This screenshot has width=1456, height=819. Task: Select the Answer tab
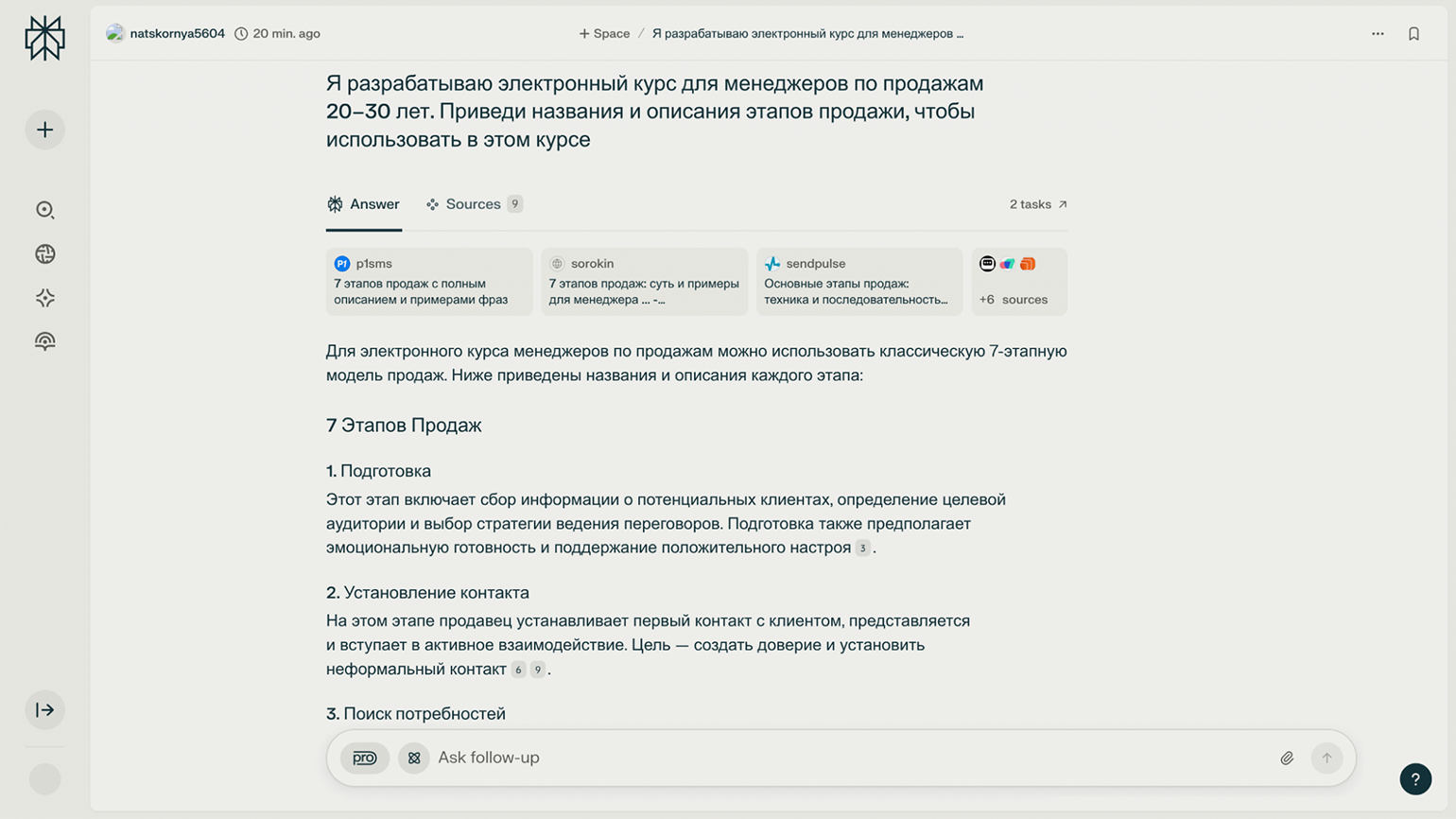point(364,204)
